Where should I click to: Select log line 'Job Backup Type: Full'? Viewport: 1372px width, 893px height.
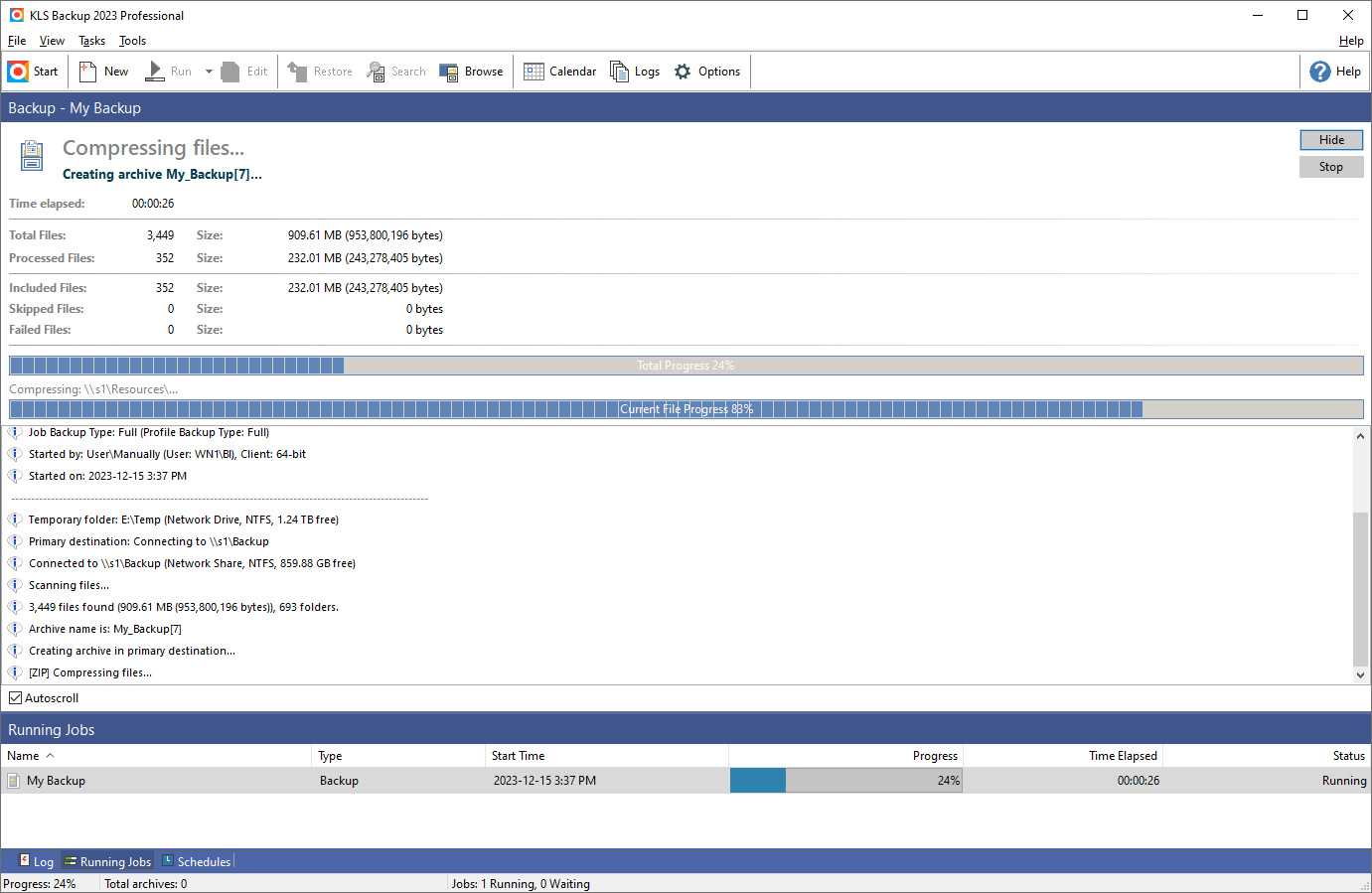pos(149,432)
